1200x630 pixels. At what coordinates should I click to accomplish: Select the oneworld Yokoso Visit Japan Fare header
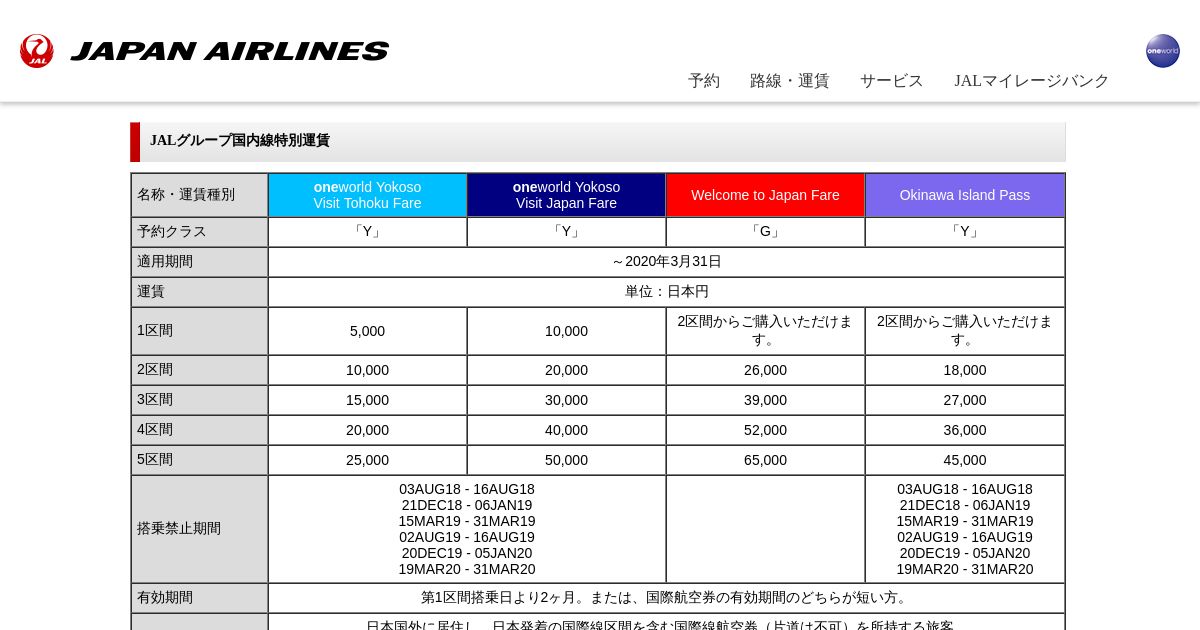click(x=566, y=195)
